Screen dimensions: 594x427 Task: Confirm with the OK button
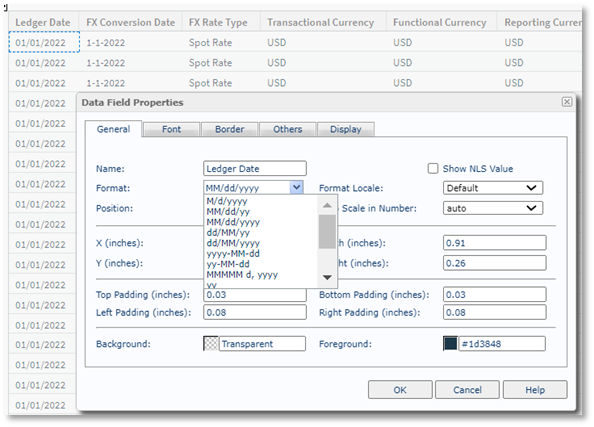pos(400,390)
